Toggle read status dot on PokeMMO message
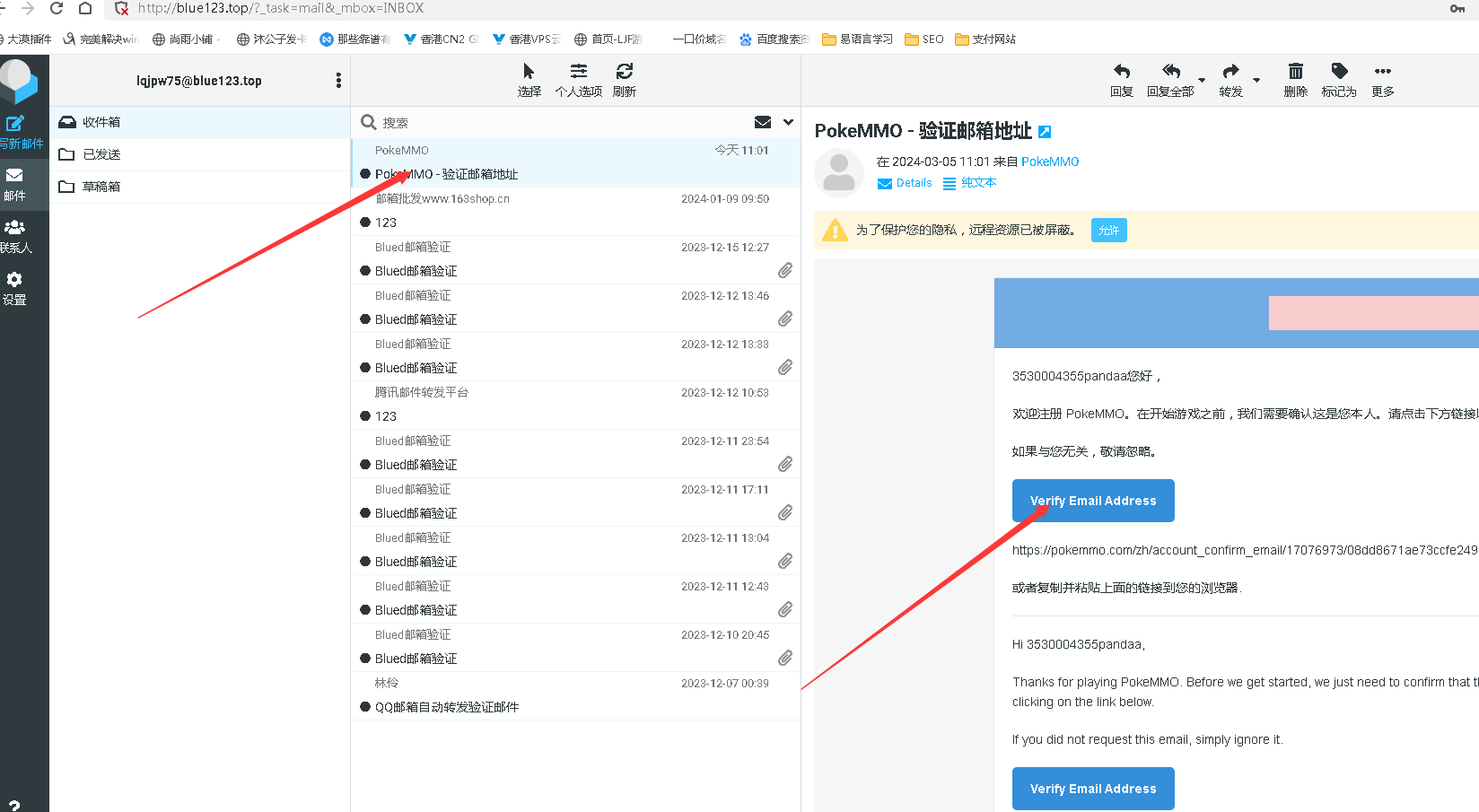Screen dimensions: 1479x812 pos(366,174)
